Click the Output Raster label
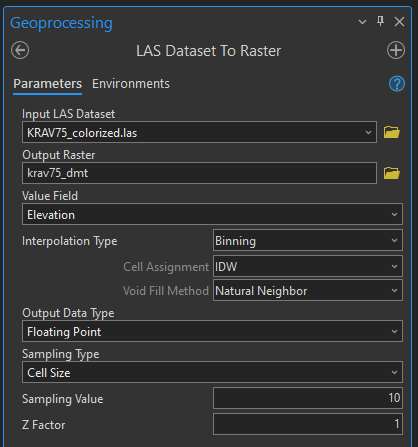 pyautogui.click(x=59, y=155)
